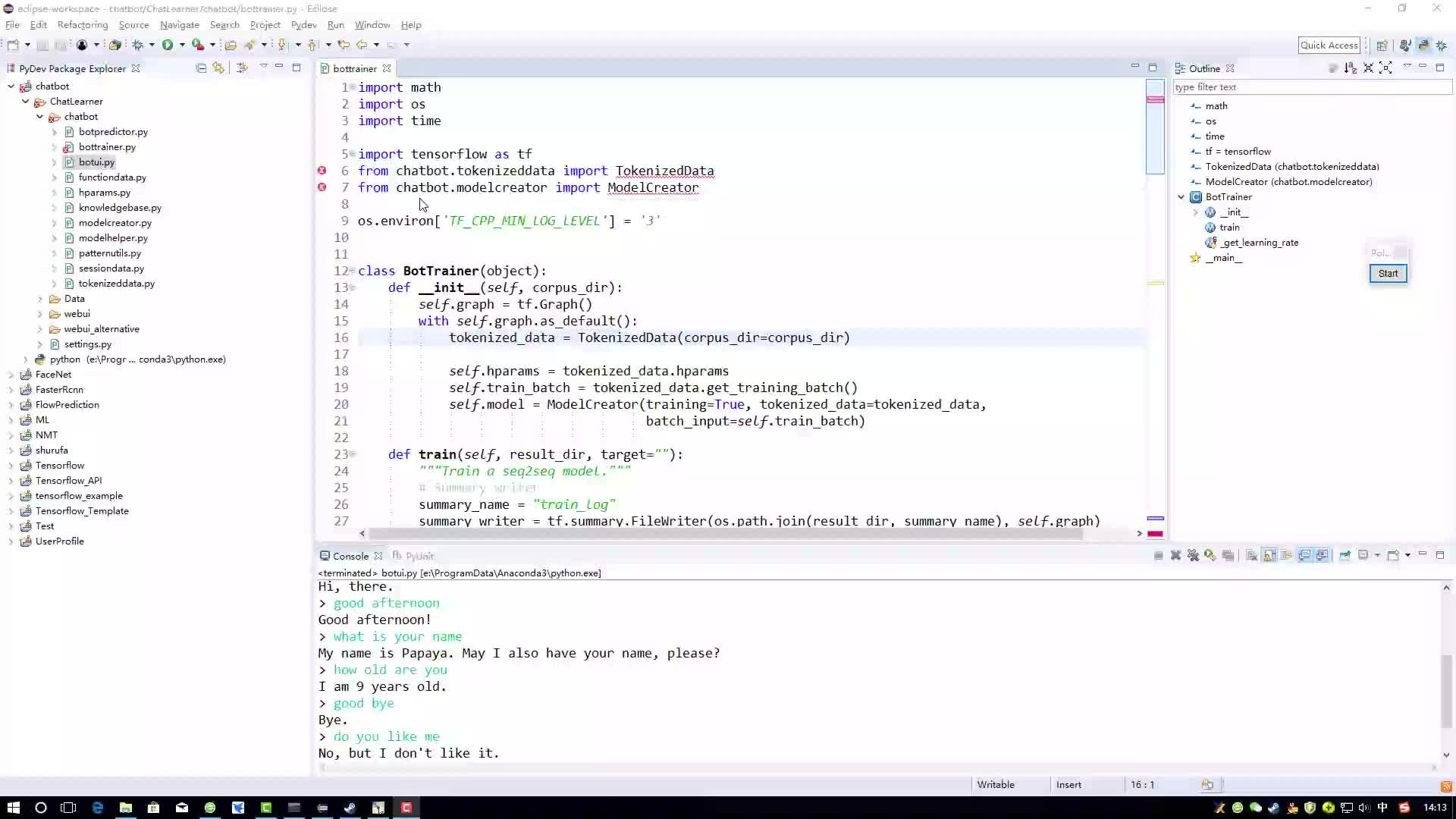Click the Run menu in the menu bar
The image size is (1456, 819).
coord(335,24)
